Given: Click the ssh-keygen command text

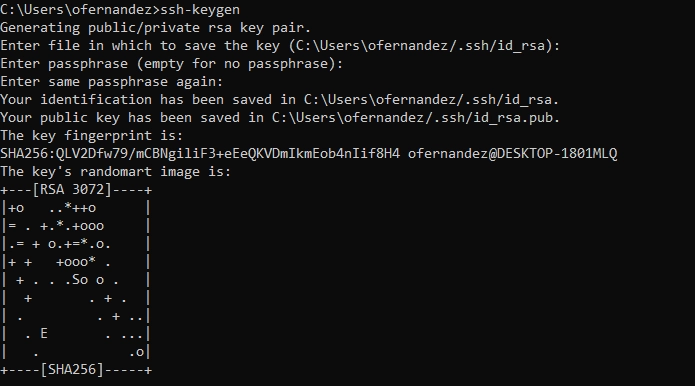Looking at the screenshot, I should 200,10.
